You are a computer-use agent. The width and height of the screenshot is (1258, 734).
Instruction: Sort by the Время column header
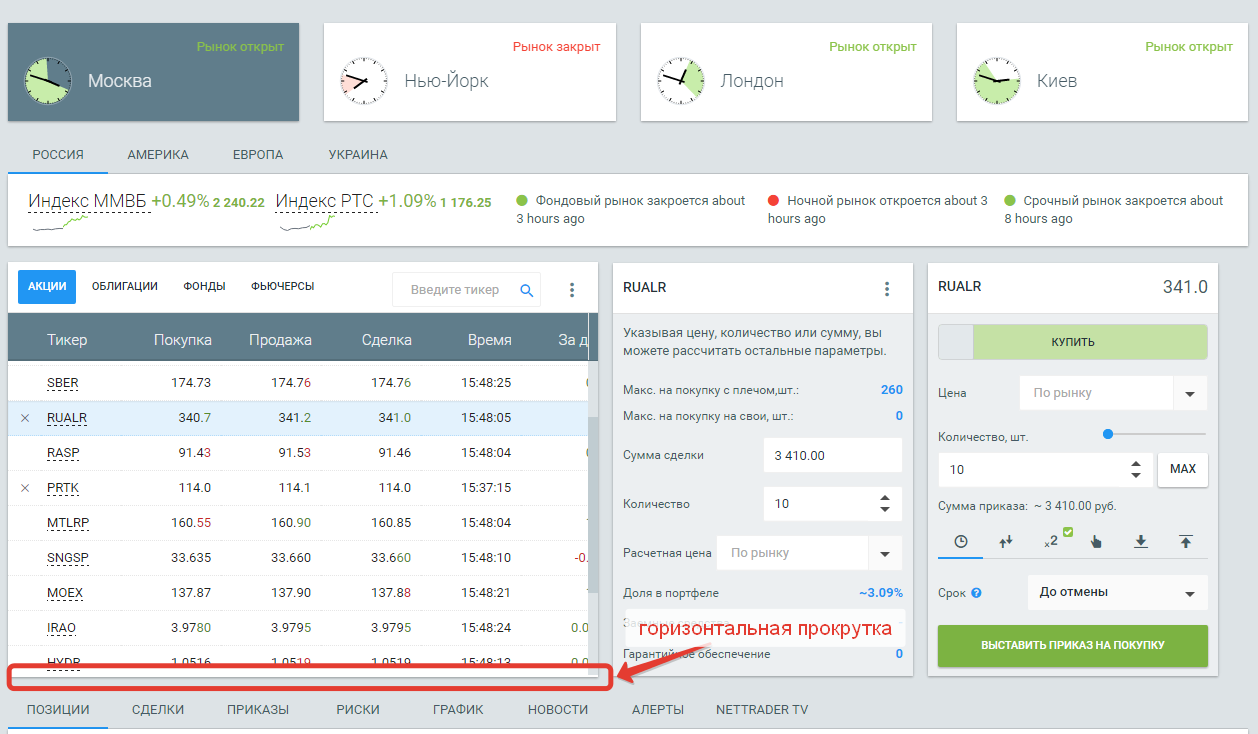(489, 340)
